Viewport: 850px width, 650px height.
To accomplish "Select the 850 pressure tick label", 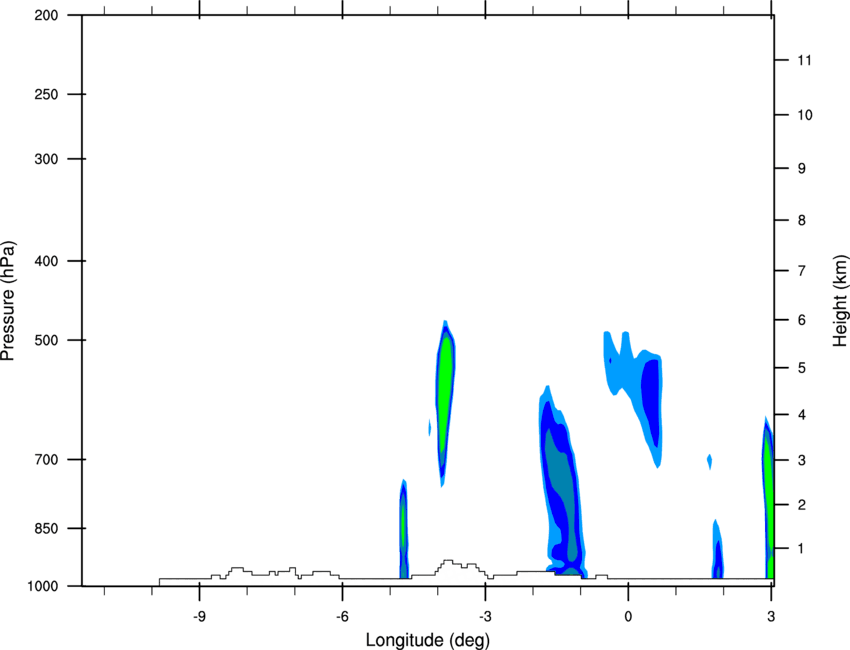I will pyautogui.click(x=46, y=528).
